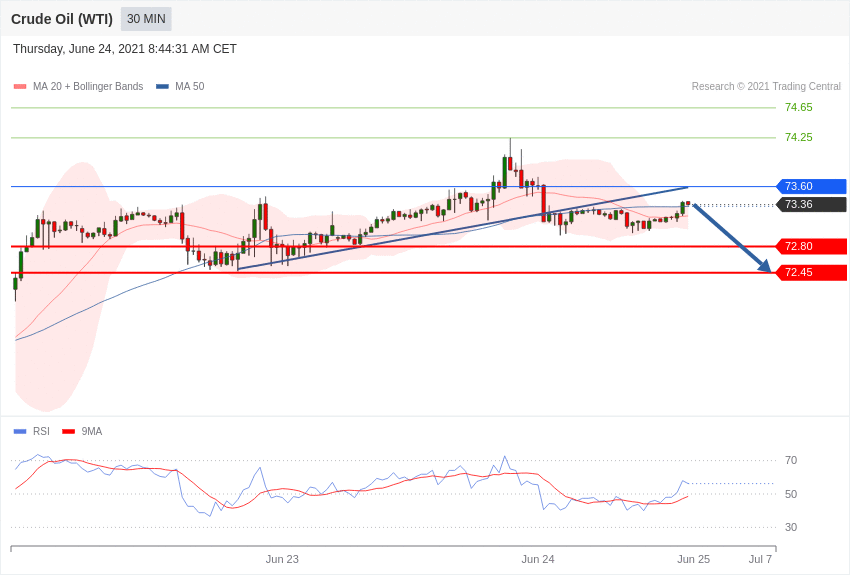
Task: Click the MA 50 legend label
Action: click(190, 86)
